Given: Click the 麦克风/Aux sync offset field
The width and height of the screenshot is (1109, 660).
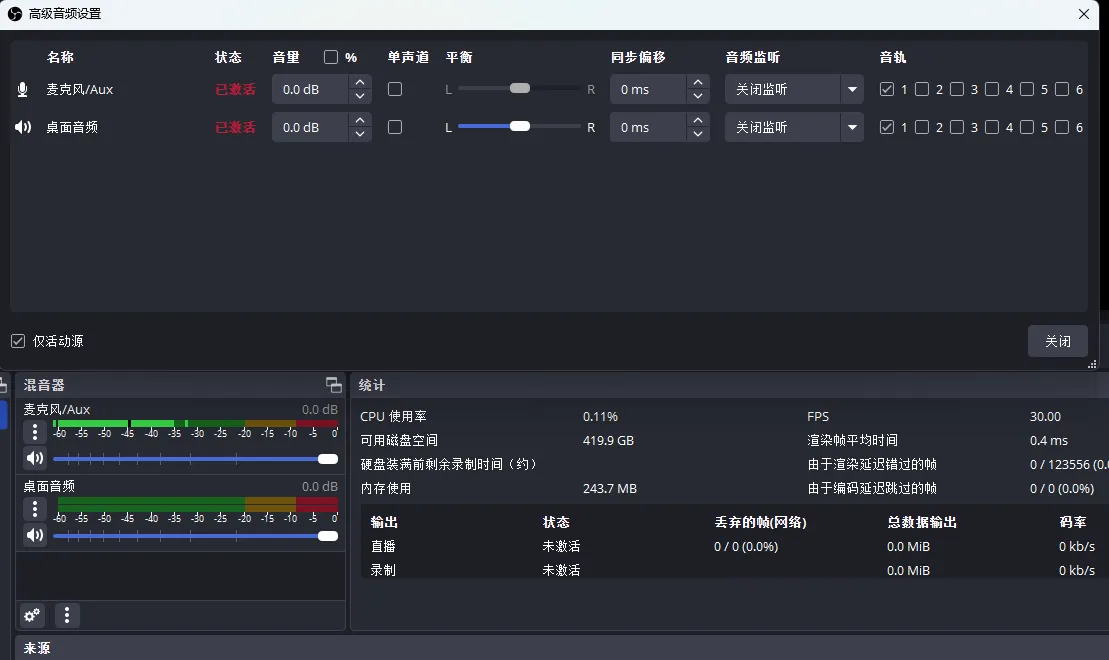Looking at the screenshot, I should tap(648, 89).
